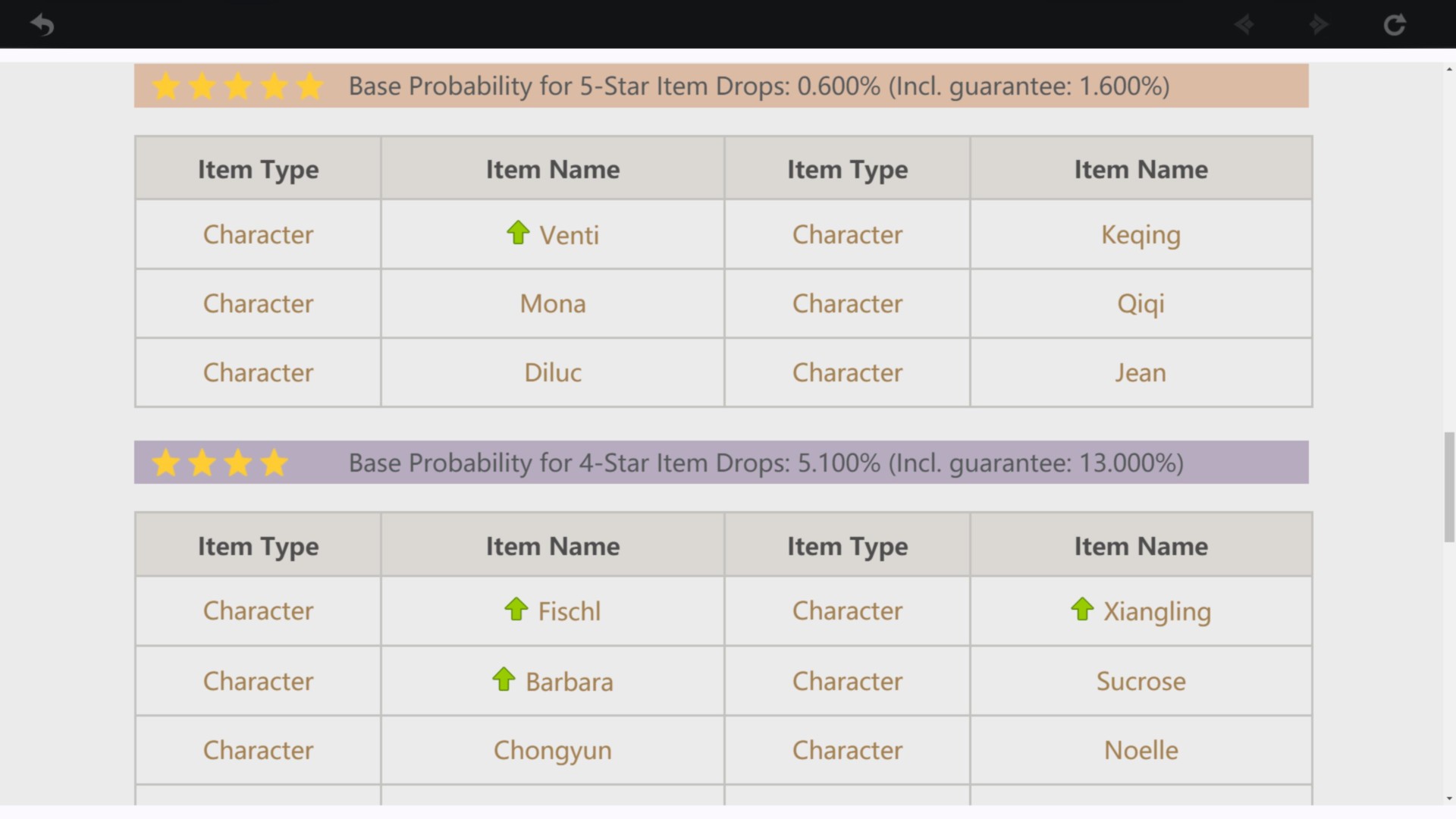The width and height of the screenshot is (1456, 819).
Task: Click the back arrow icon
Action: 42,25
